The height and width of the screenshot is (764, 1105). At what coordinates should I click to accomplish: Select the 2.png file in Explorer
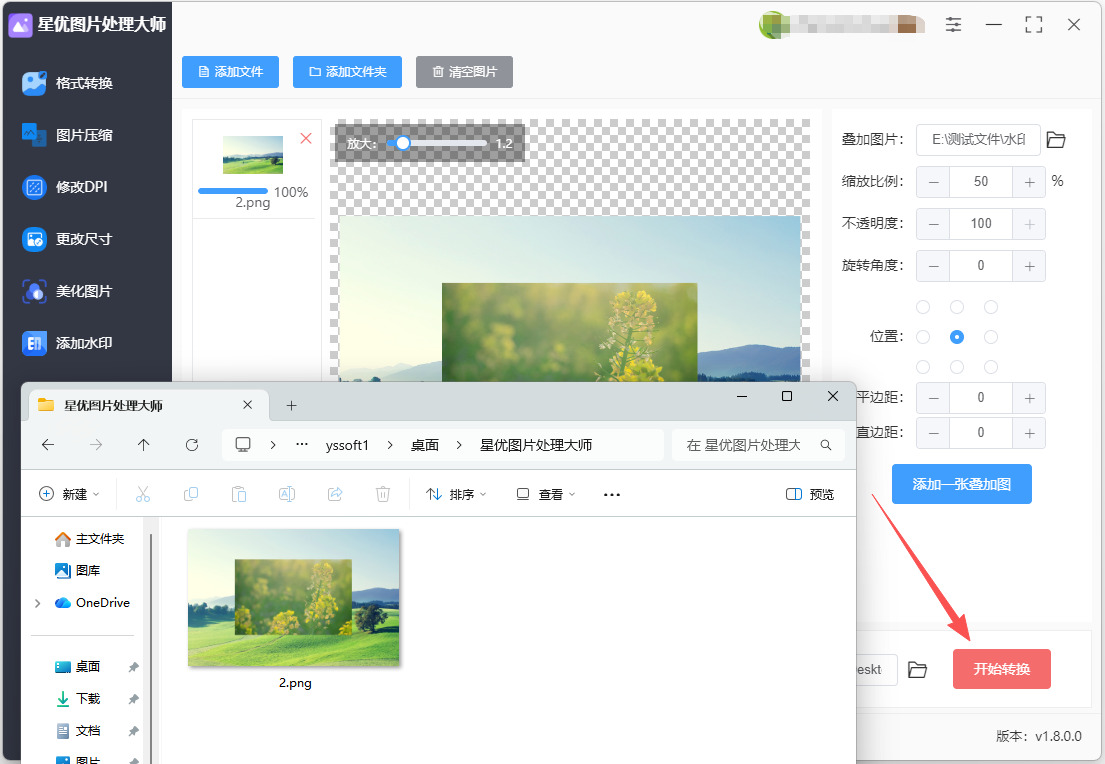click(294, 609)
